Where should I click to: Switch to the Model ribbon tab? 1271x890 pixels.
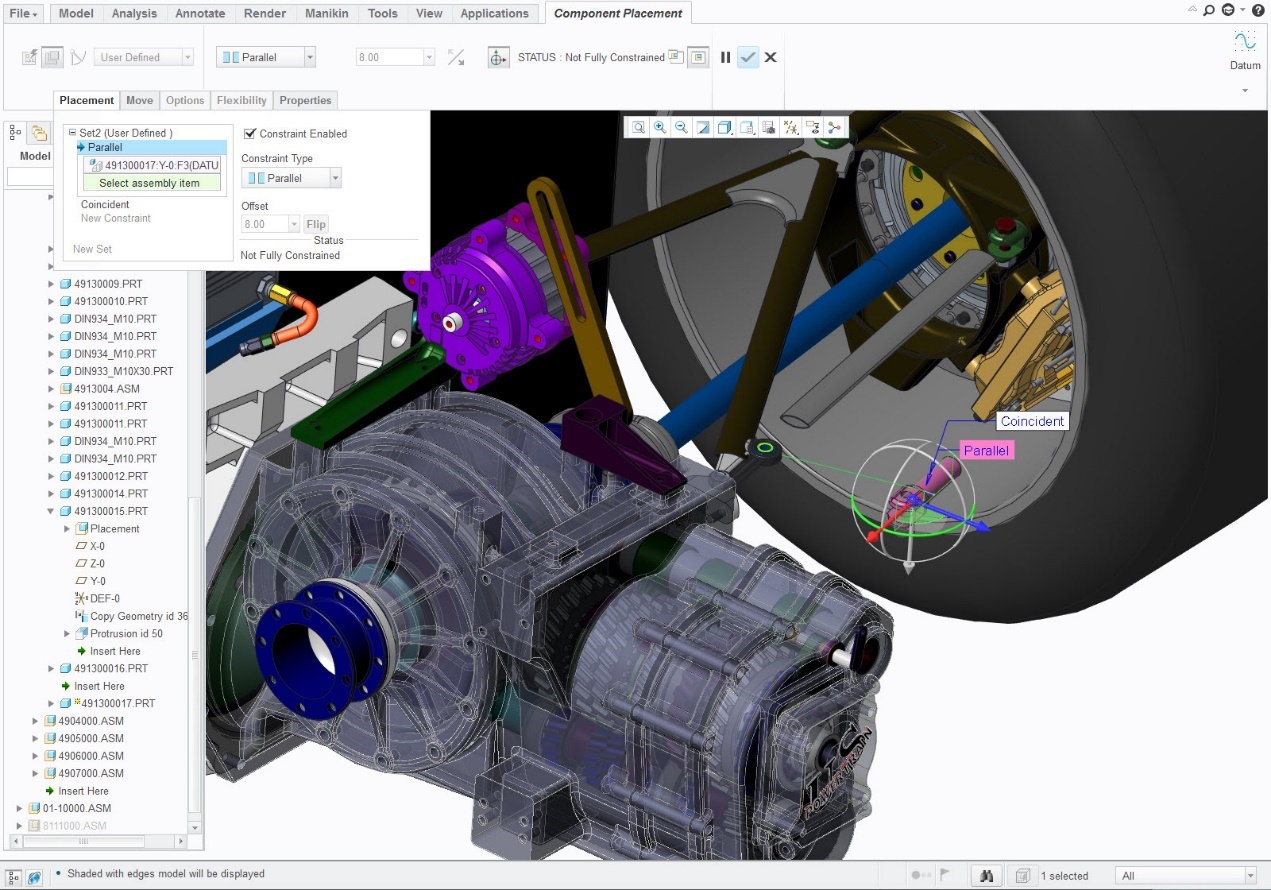77,13
